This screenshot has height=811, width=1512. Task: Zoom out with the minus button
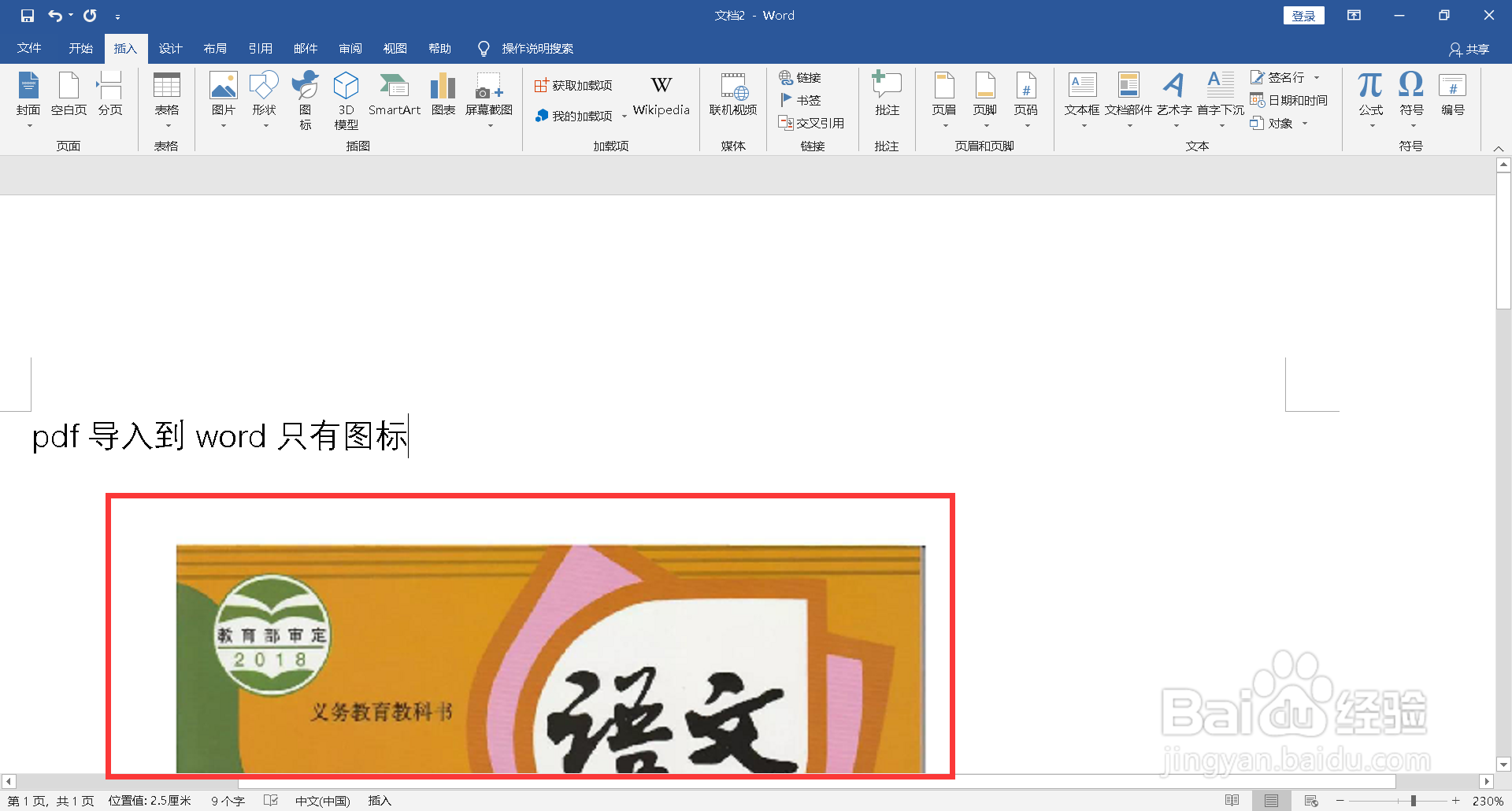(x=1340, y=801)
